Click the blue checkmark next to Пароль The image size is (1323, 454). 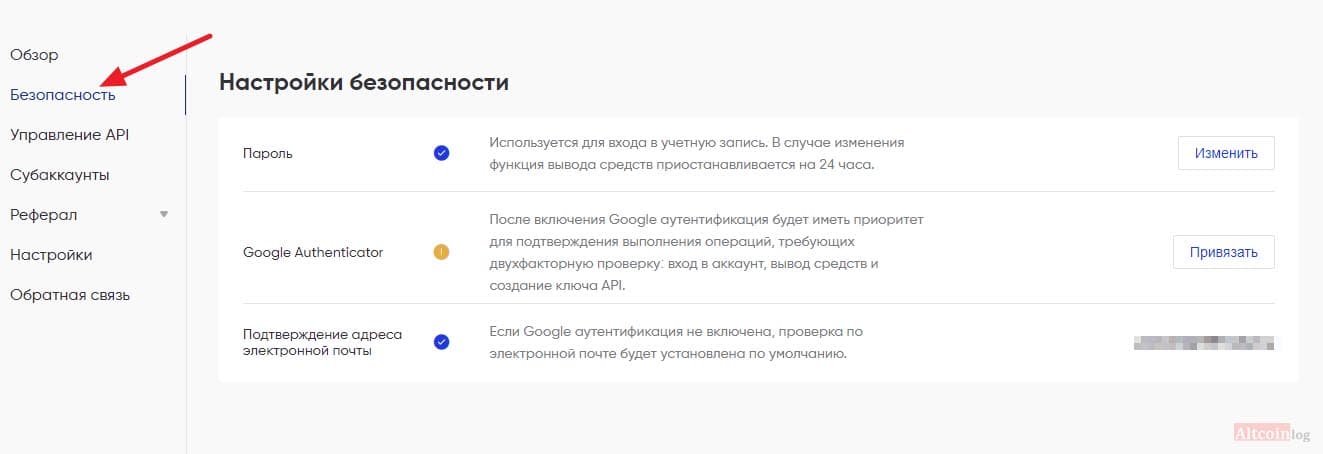tap(441, 153)
